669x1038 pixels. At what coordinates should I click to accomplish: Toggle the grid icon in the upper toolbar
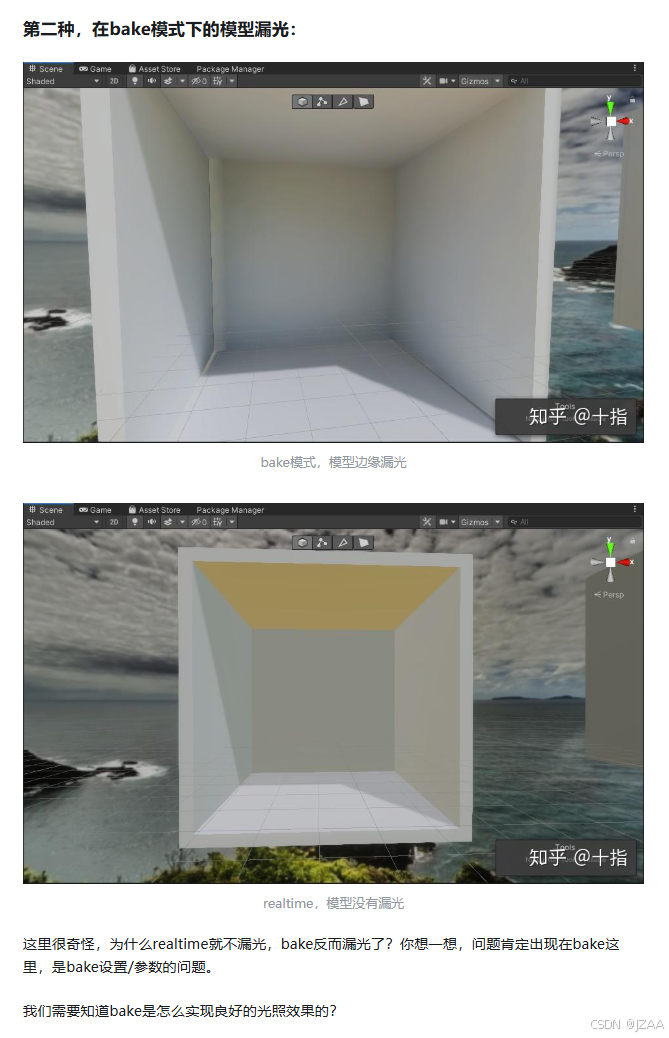[x=217, y=81]
